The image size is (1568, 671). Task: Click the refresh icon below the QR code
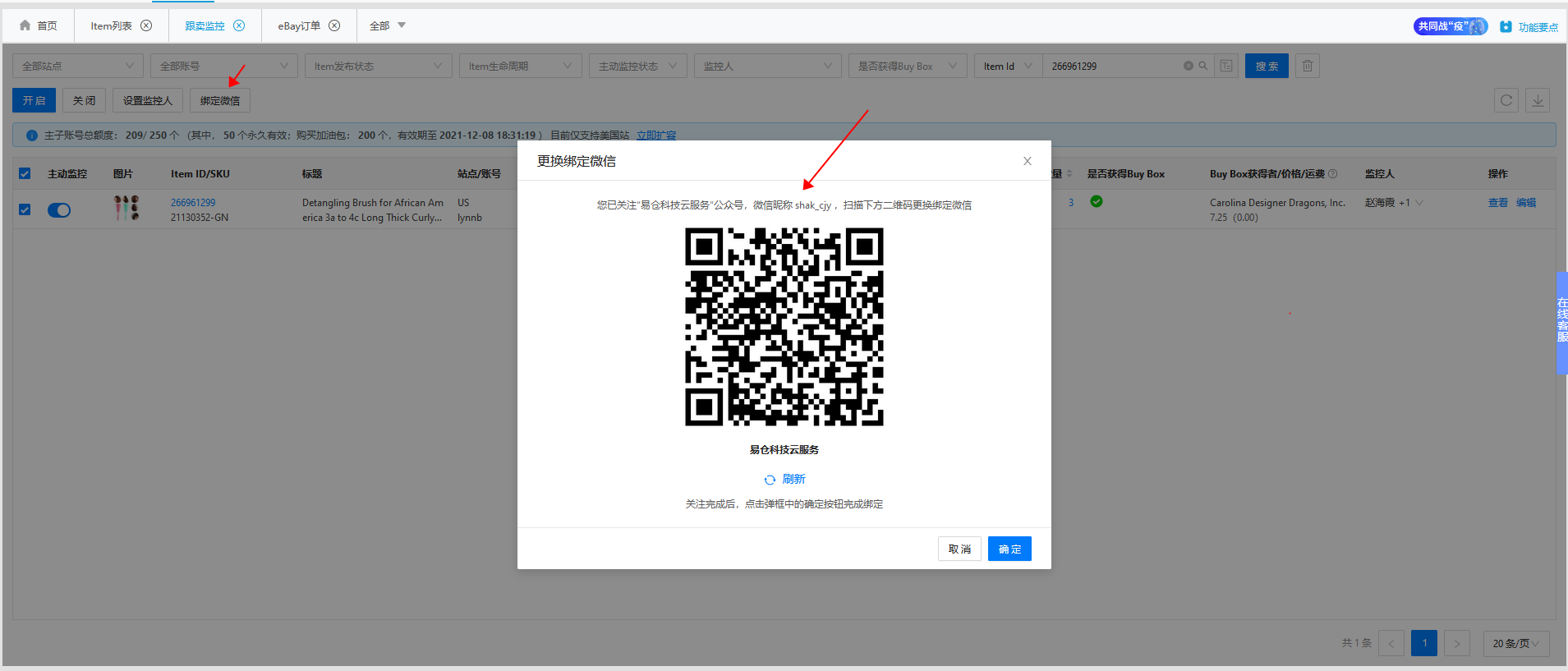(770, 480)
